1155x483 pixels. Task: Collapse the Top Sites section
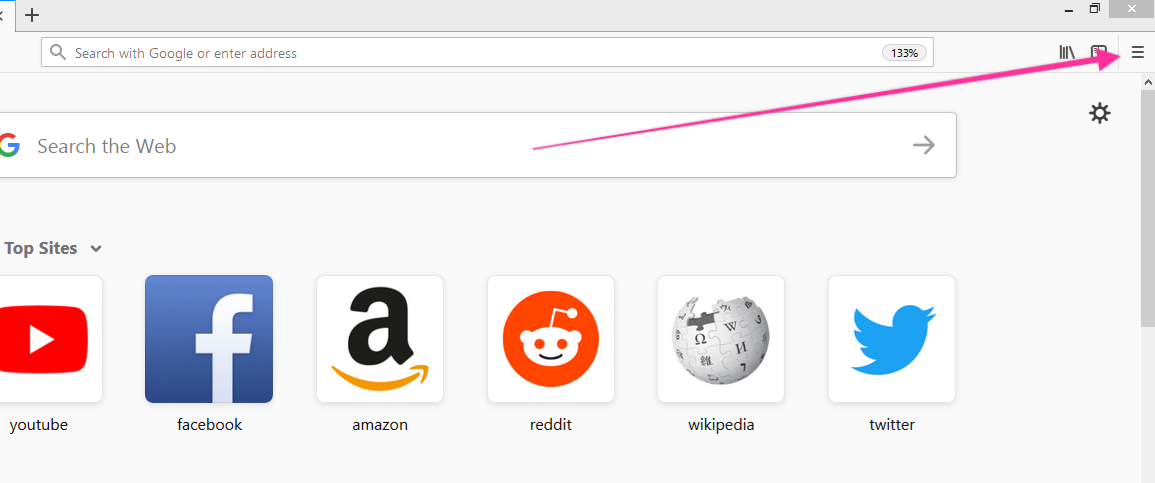click(96, 249)
